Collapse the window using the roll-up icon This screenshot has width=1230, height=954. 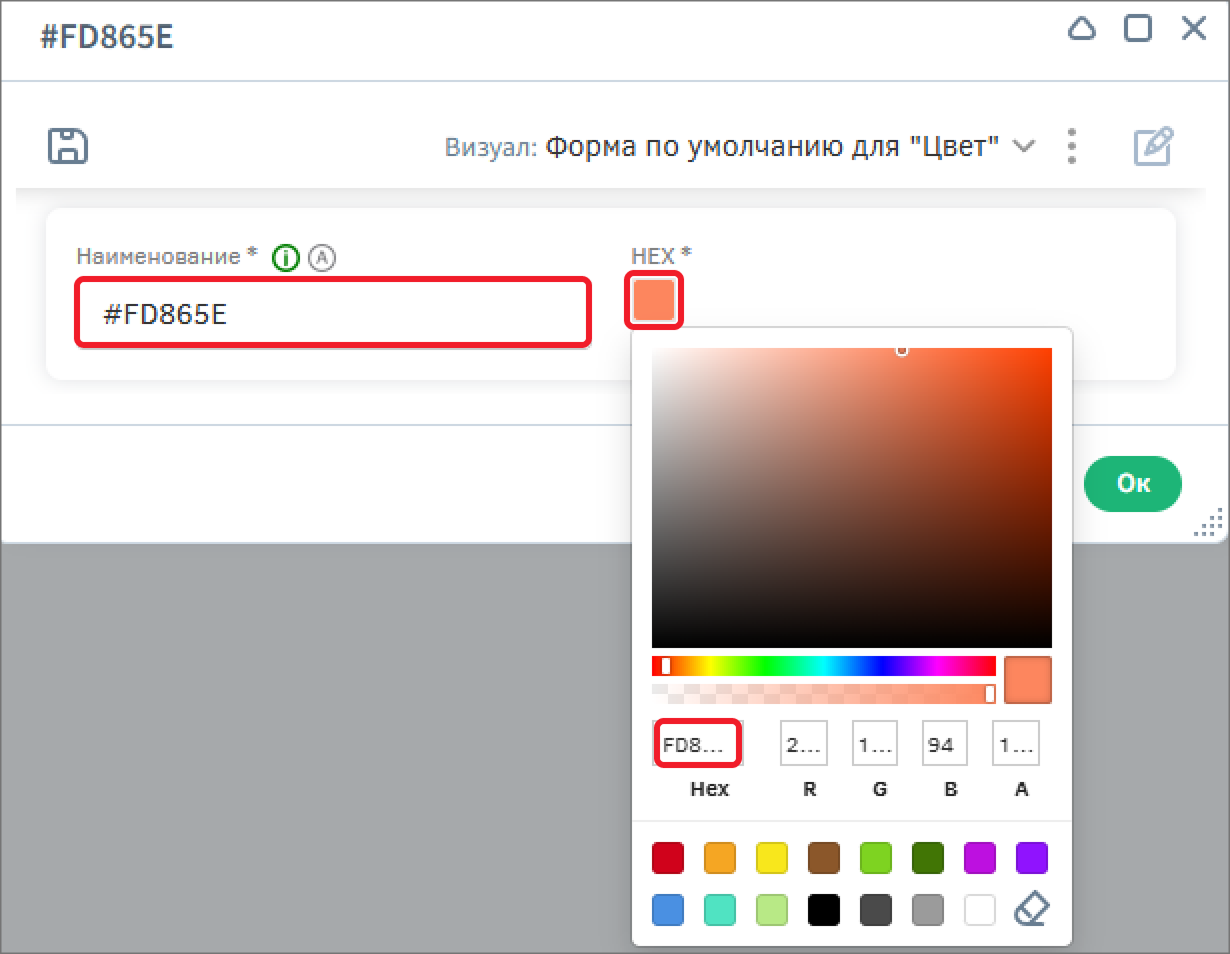[1082, 29]
